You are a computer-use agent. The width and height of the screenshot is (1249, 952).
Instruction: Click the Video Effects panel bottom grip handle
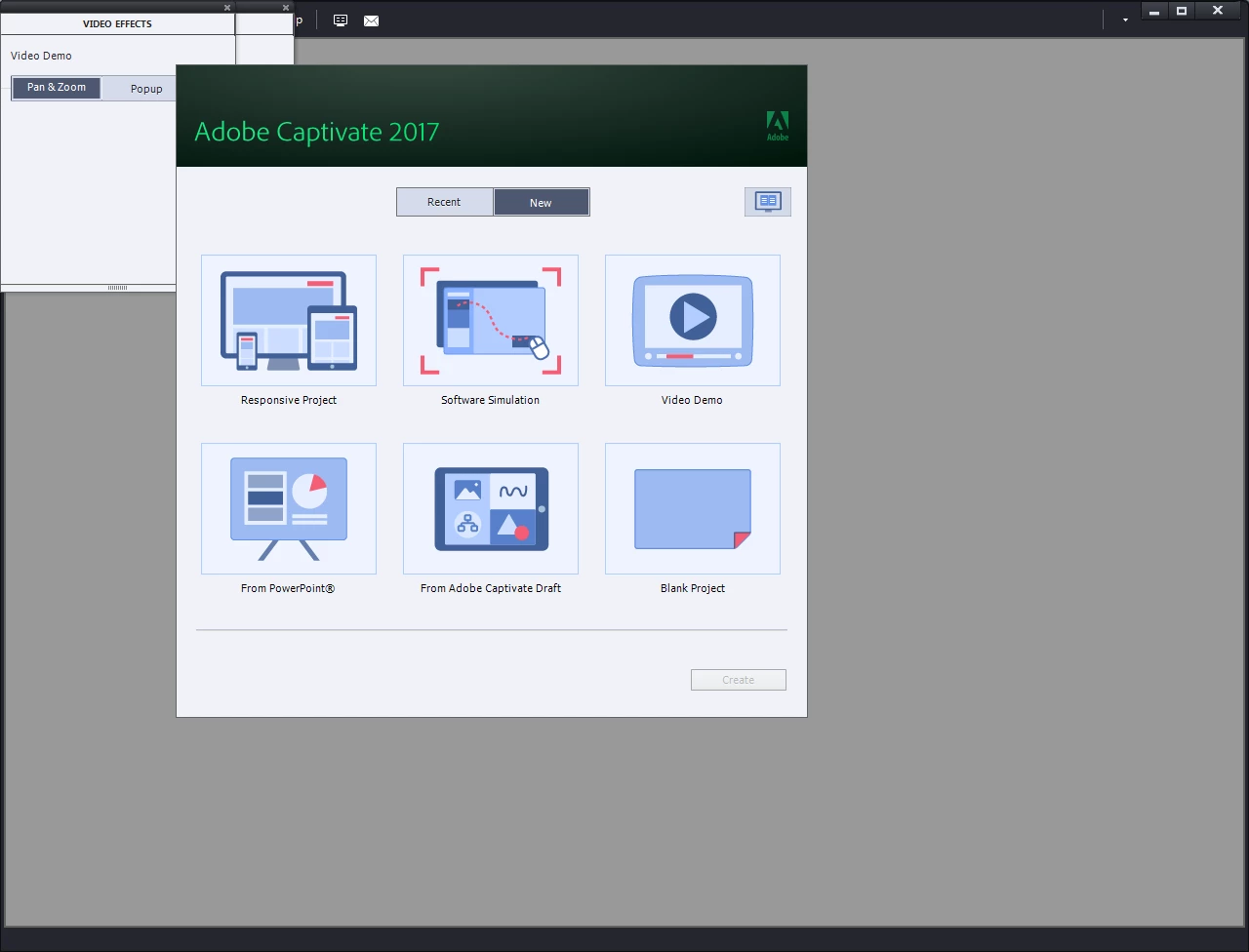tap(117, 288)
